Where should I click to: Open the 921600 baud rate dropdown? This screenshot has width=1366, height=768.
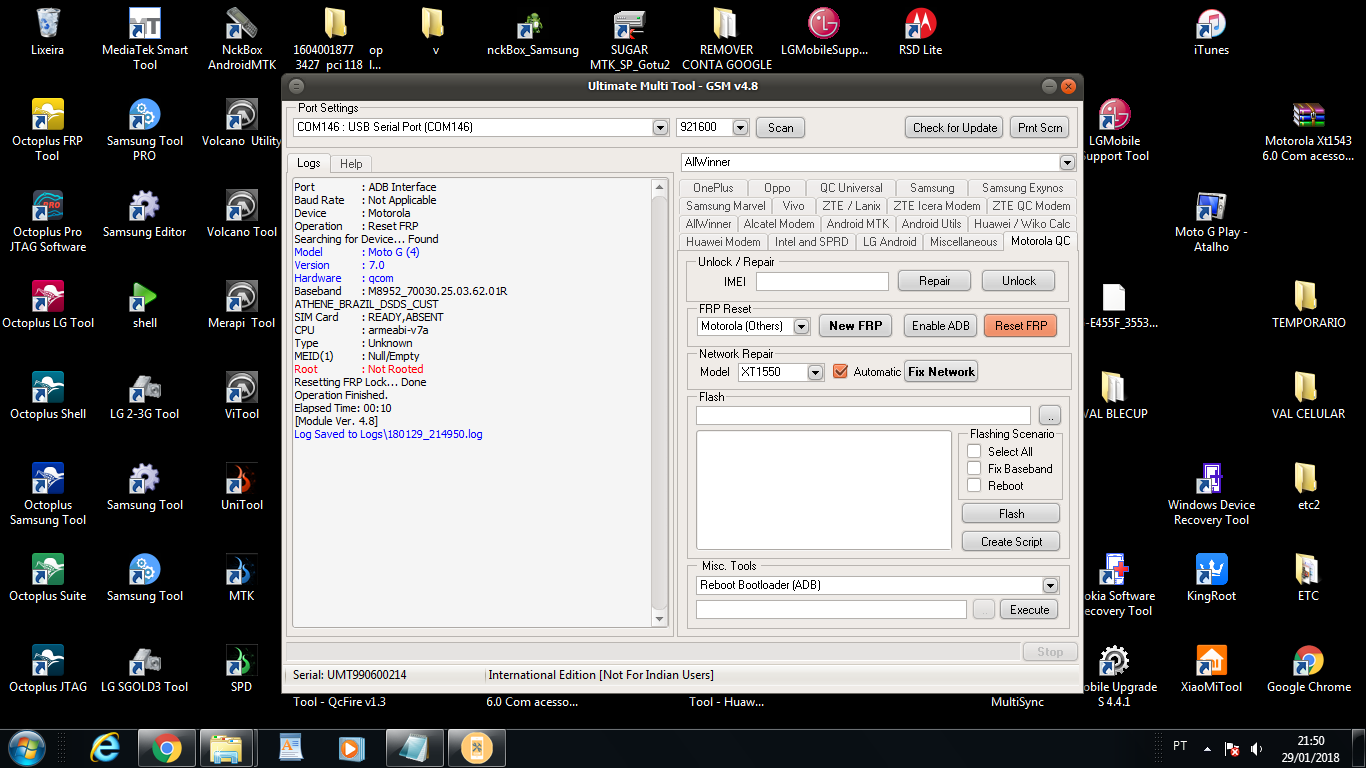(740, 127)
